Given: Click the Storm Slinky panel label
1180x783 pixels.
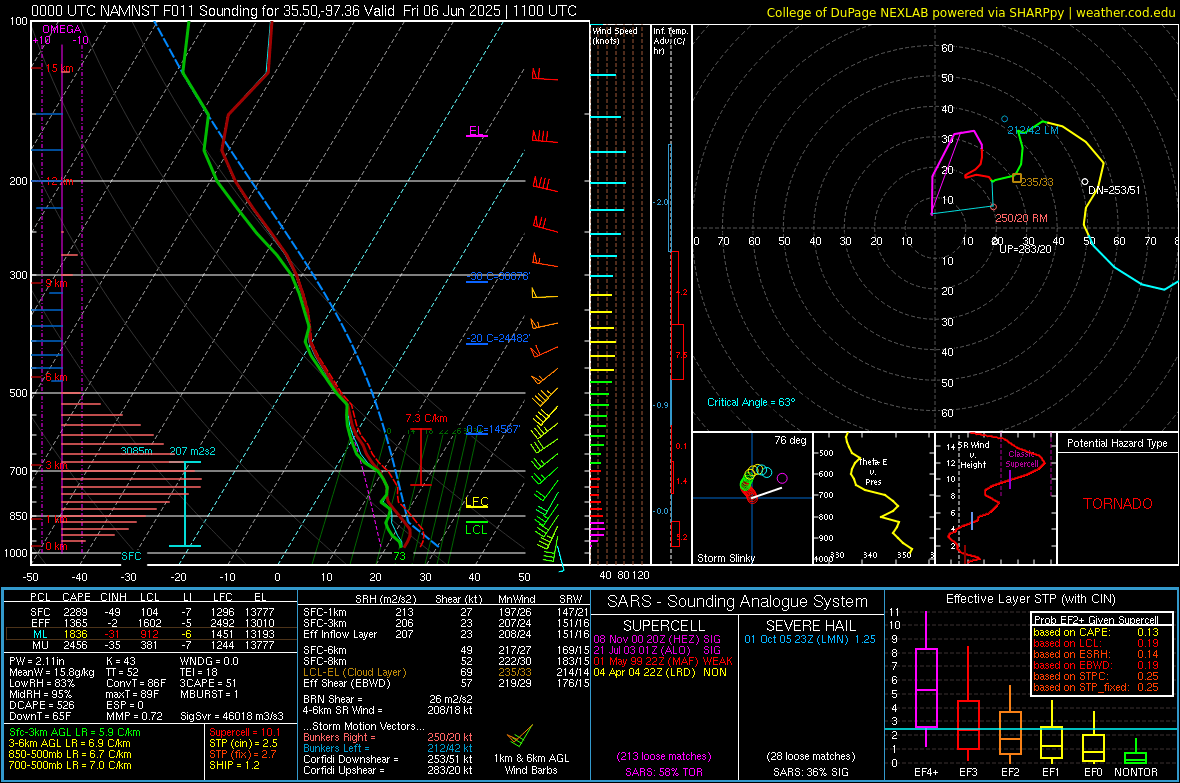Looking at the screenshot, I should tap(725, 558).
